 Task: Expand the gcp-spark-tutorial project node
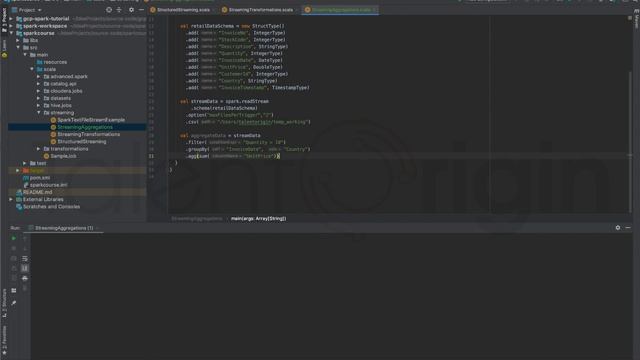pos(11,19)
